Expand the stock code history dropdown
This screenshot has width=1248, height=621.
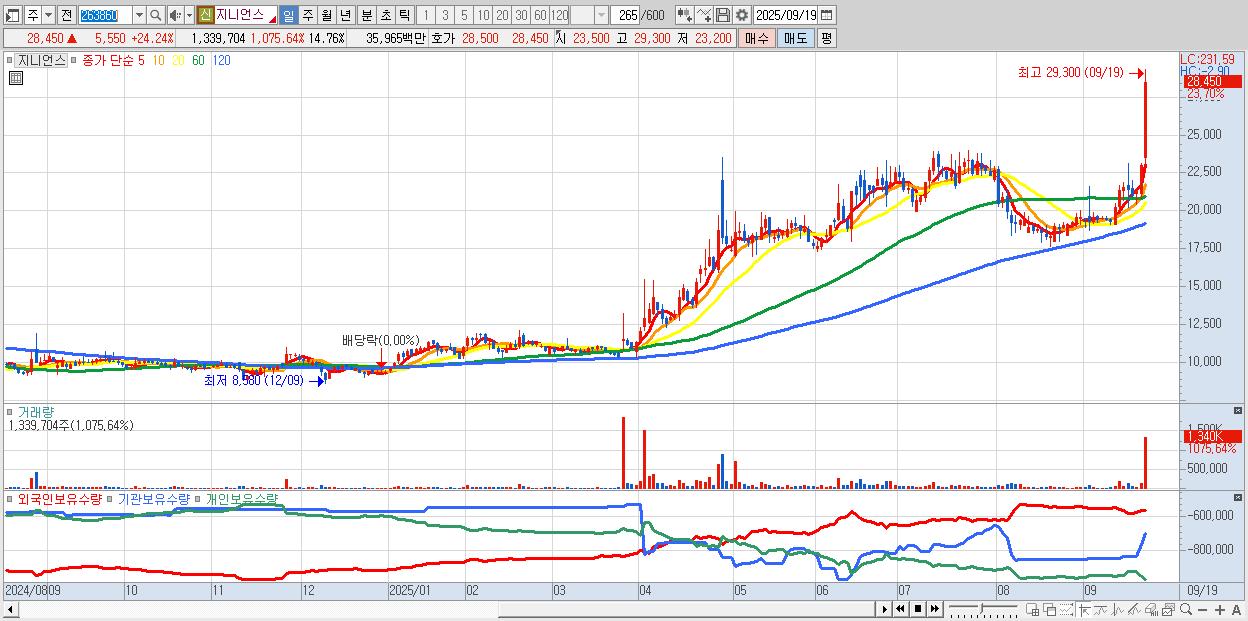click(138, 15)
